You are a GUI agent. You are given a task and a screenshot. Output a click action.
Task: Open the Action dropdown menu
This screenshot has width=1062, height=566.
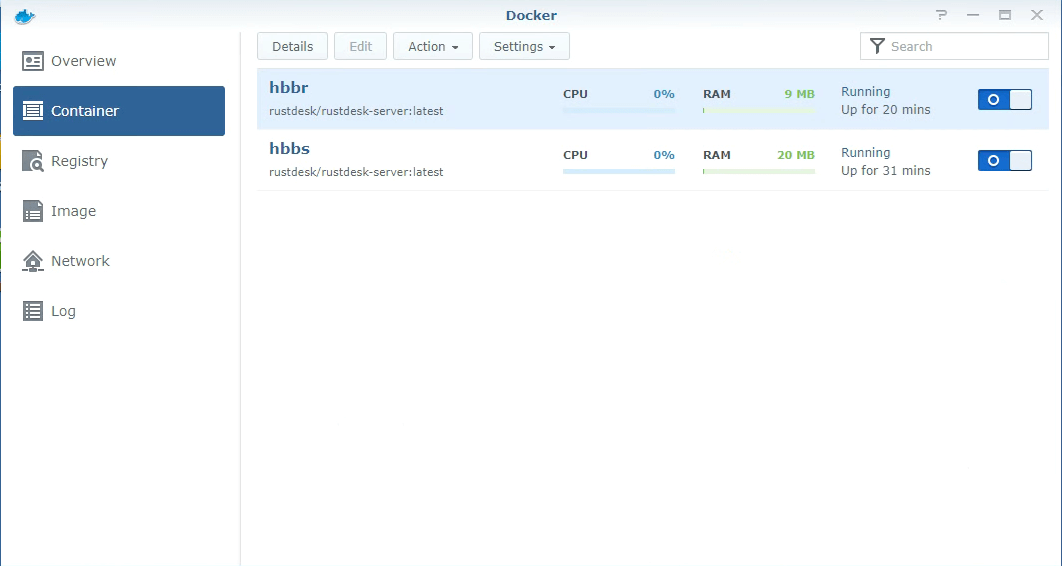pos(432,46)
